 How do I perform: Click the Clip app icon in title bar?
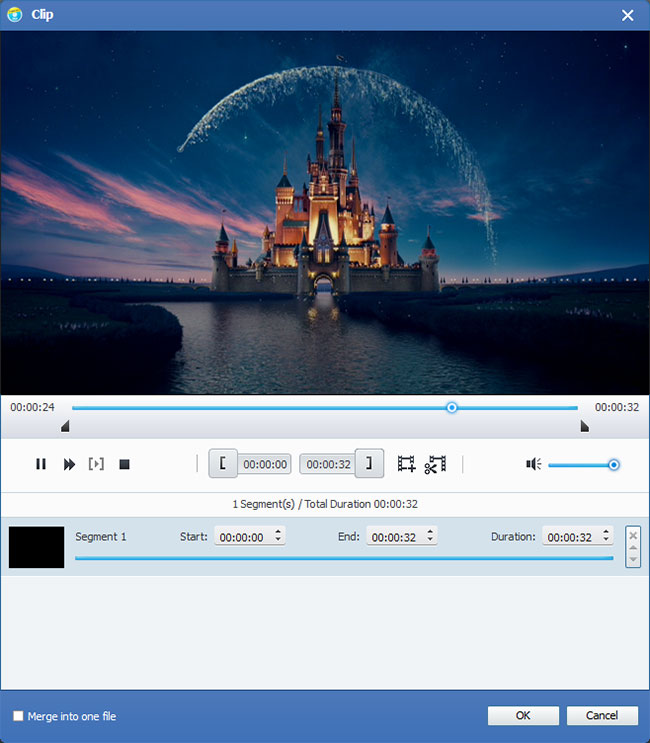coord(15,15)
